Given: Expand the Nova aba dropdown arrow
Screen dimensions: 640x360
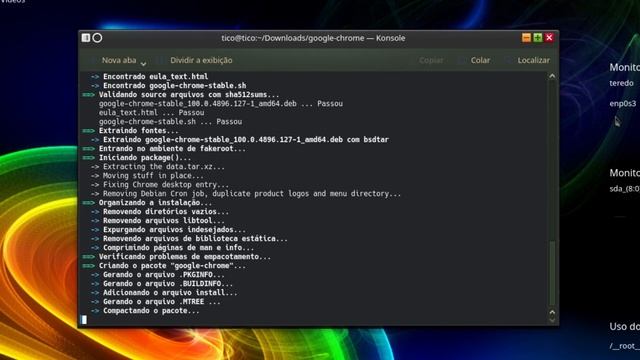Looking at the screenshot, I should pyautogui.click(x=143, y=64).
